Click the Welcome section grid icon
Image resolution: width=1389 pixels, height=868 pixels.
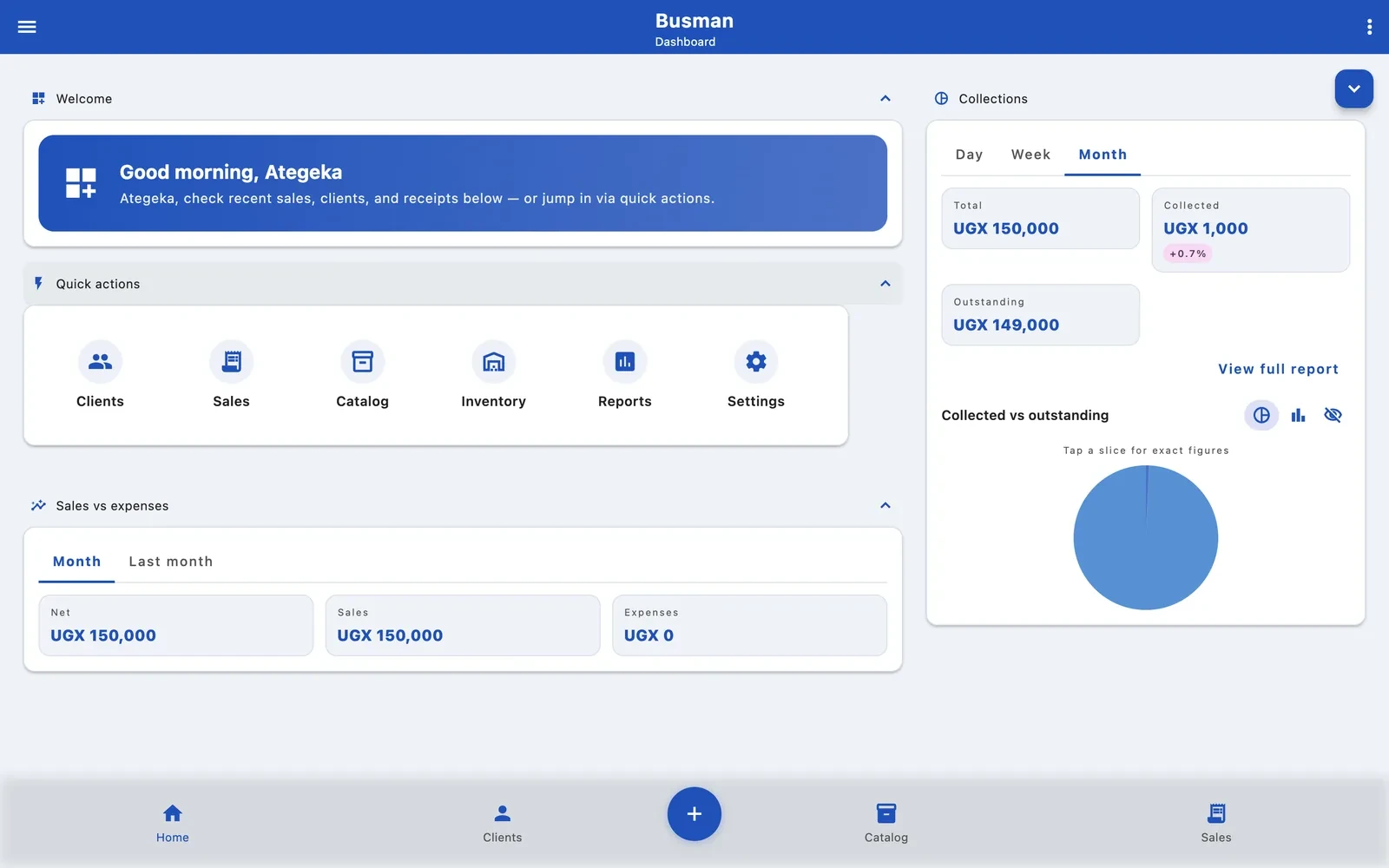click(x=38, y=99)
